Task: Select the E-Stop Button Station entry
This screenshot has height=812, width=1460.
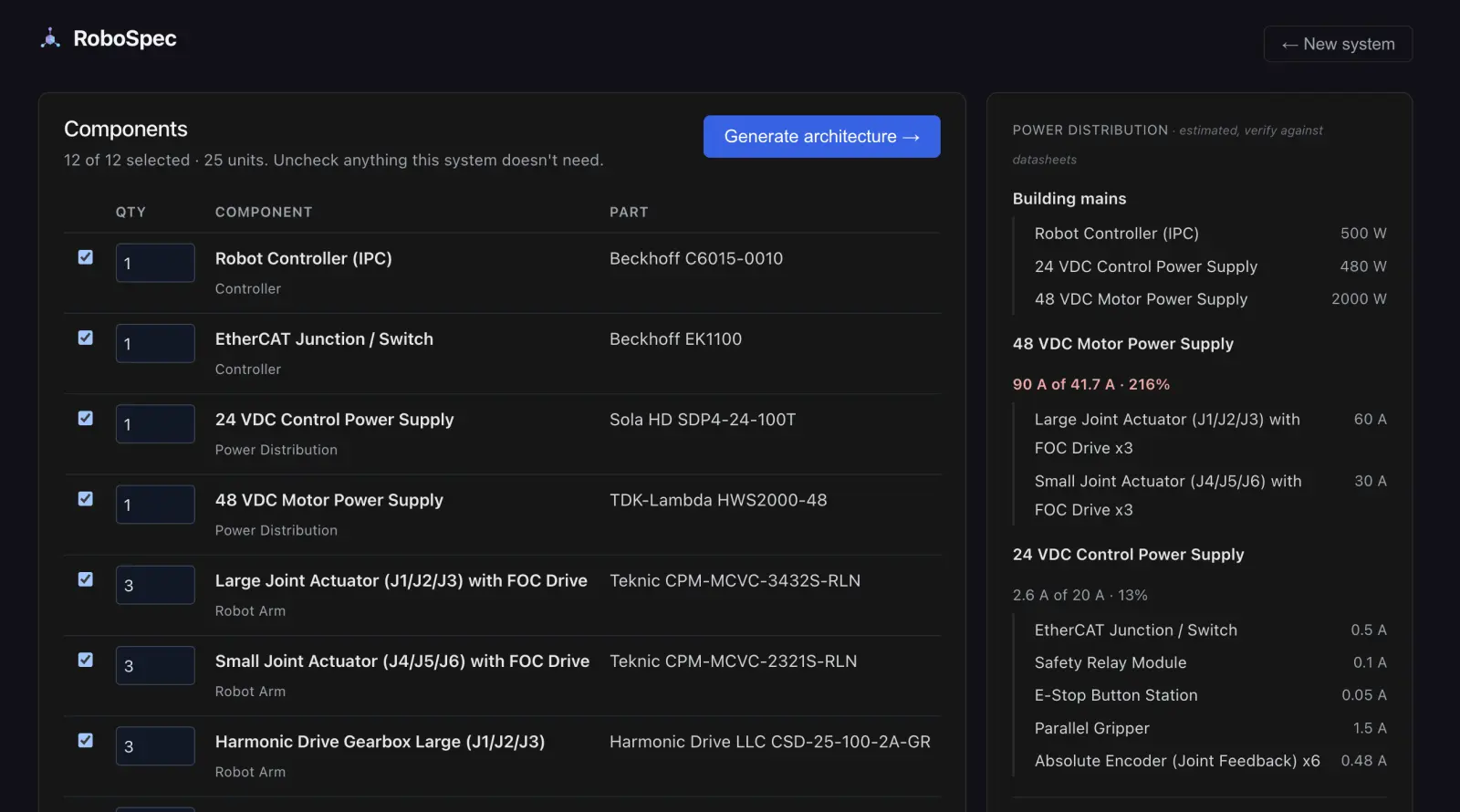Action: click(1210, 695)
